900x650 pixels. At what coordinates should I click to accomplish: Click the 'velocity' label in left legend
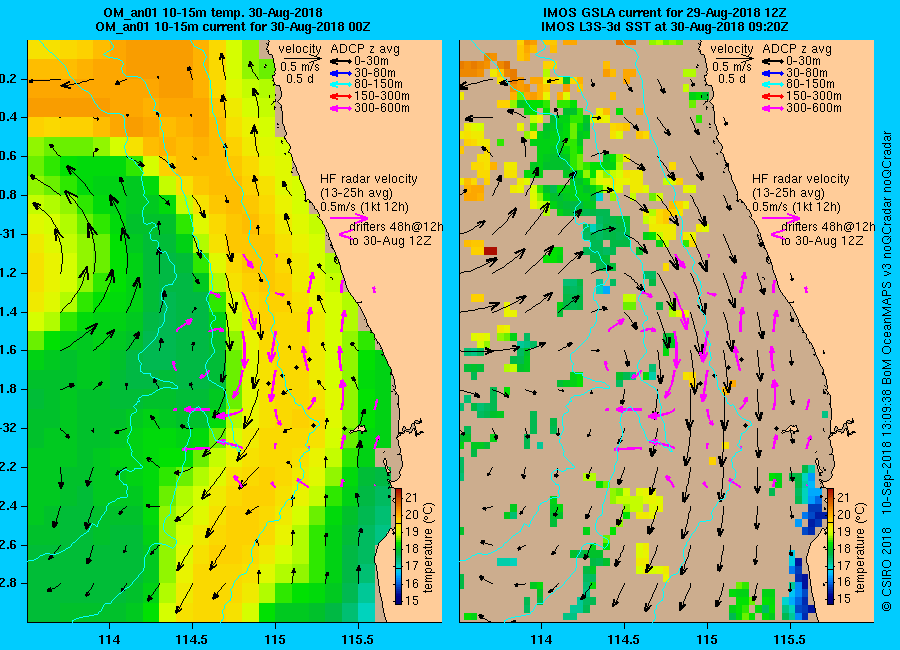[x=300, y=49]
